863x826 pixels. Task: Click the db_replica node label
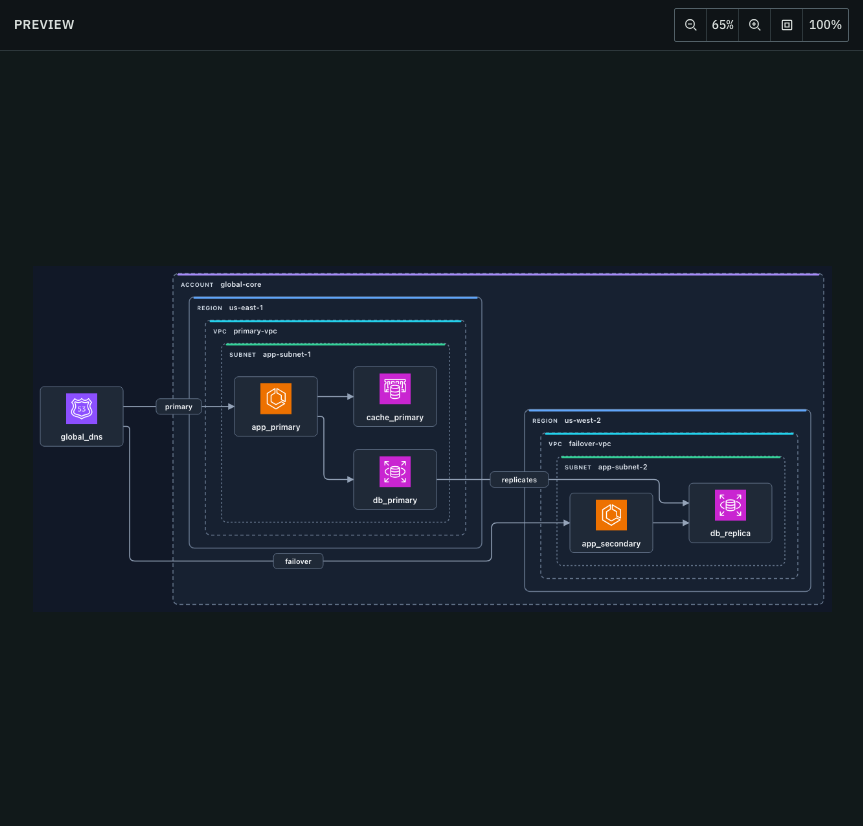pyautogui.click(x=730, y=533)
